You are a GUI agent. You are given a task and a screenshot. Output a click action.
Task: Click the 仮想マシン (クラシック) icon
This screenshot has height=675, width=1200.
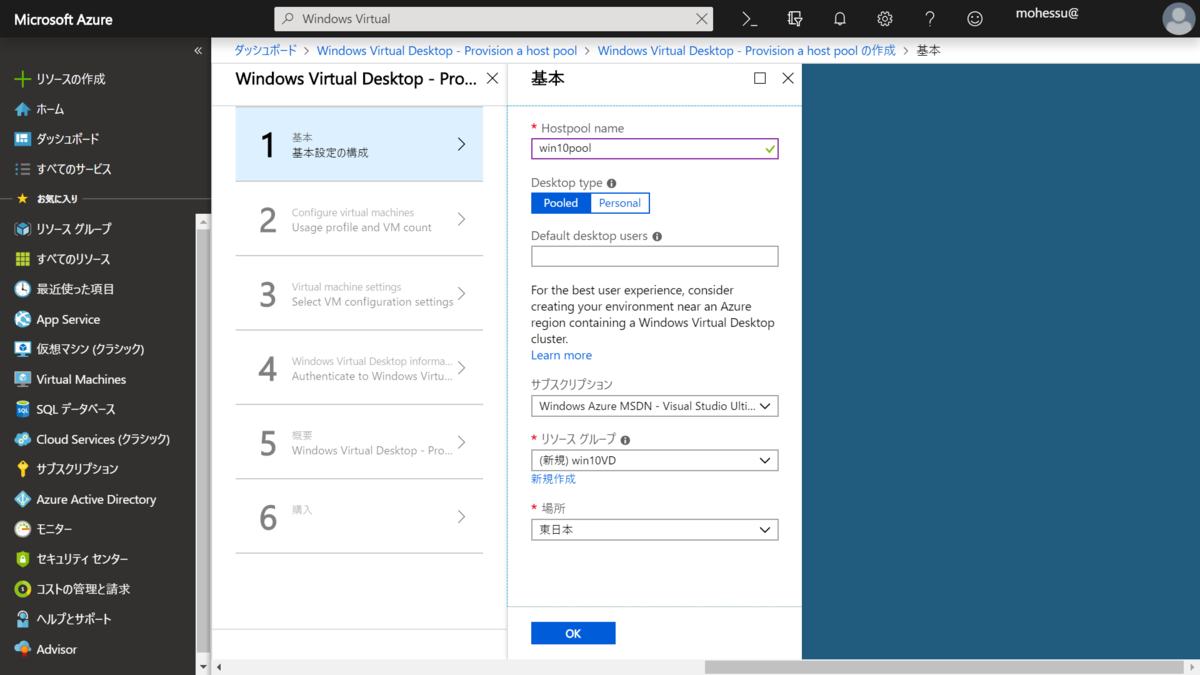click(22, 349)
